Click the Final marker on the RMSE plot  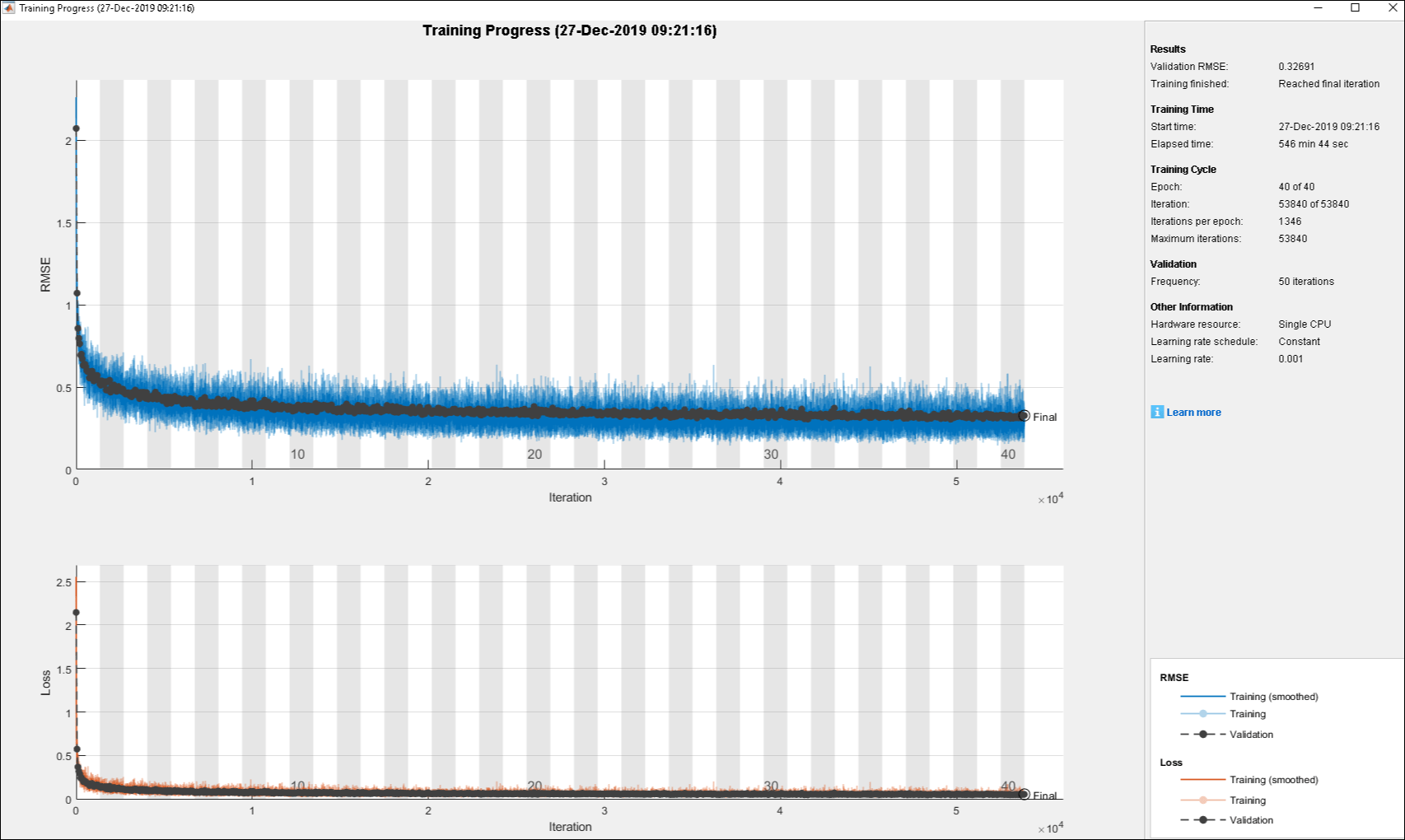coord(1024,417)
